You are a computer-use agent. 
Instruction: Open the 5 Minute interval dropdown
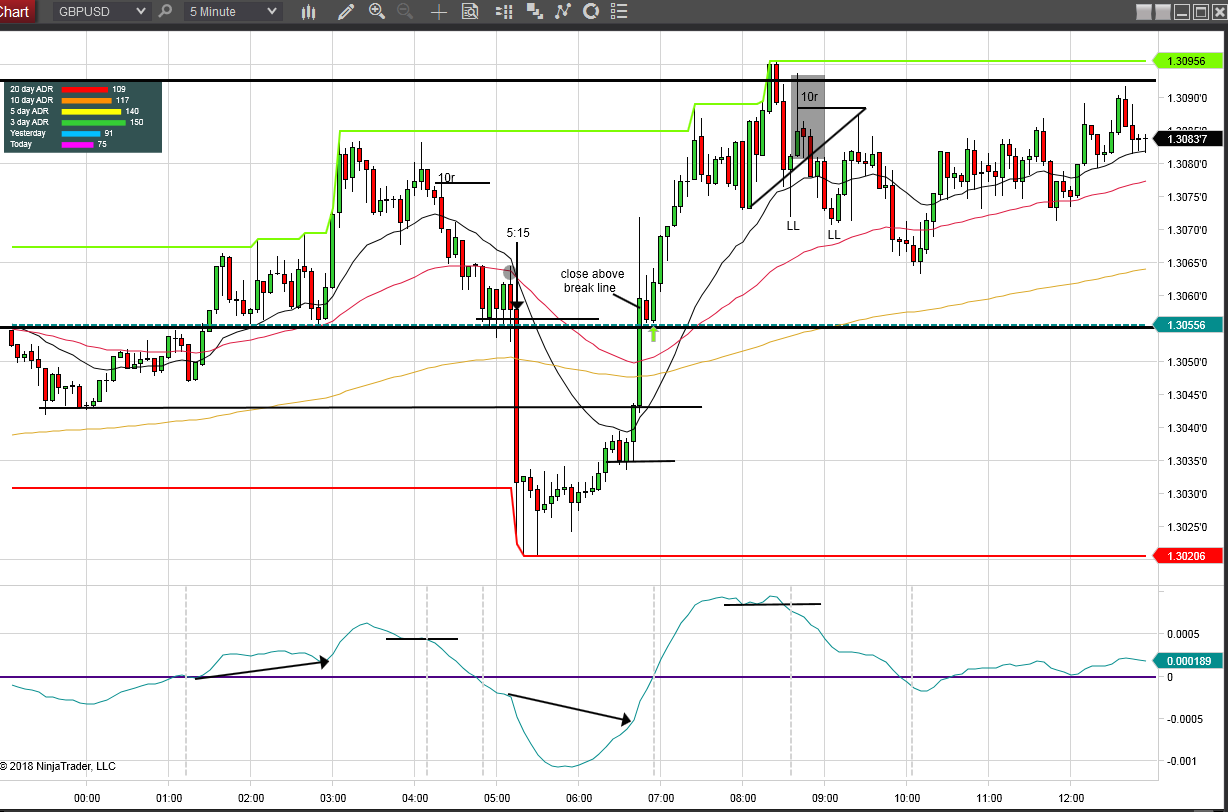click(x=232, y=12)
